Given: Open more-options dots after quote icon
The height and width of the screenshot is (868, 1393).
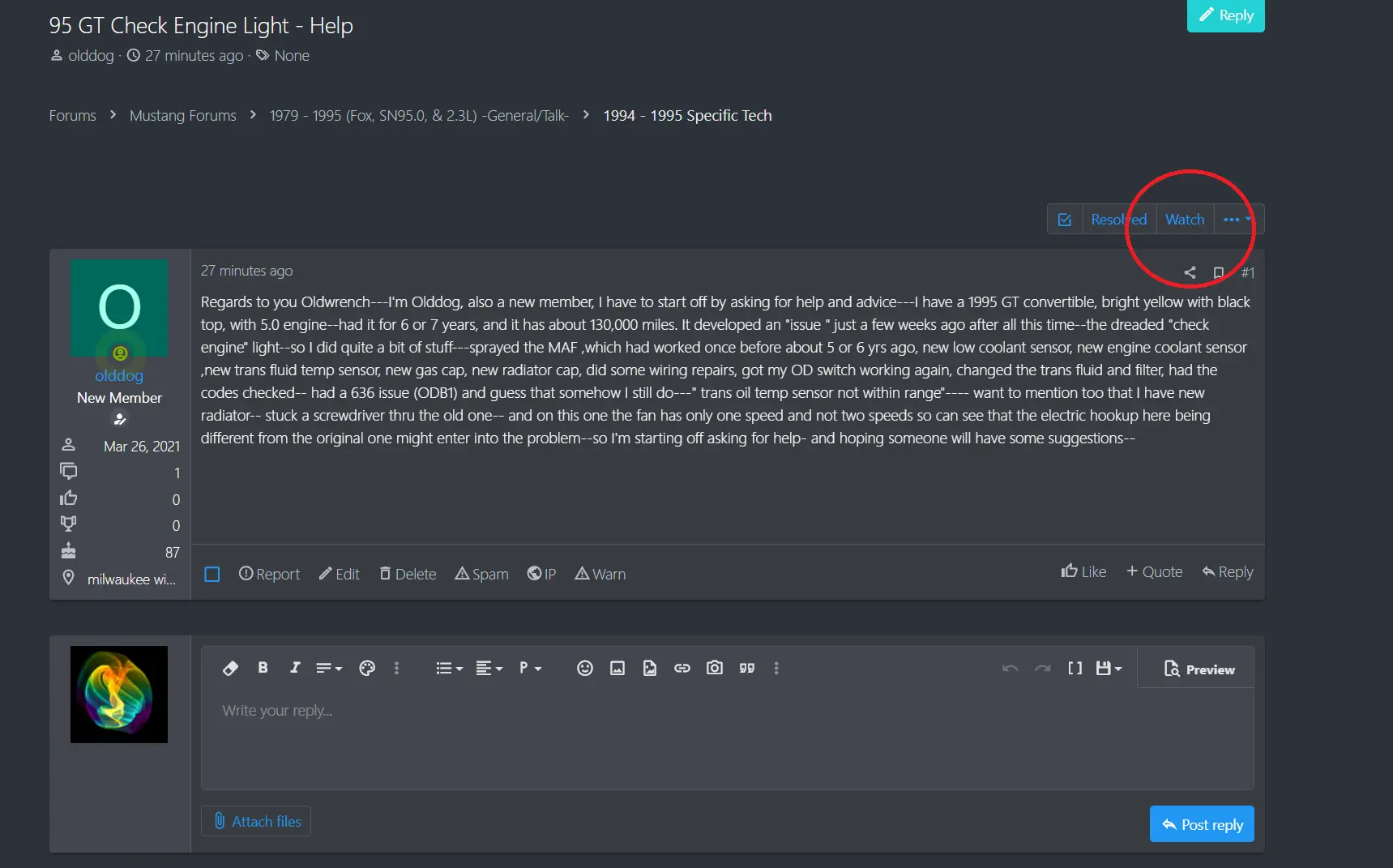Looking at the screenshot, I should (776, 668).
